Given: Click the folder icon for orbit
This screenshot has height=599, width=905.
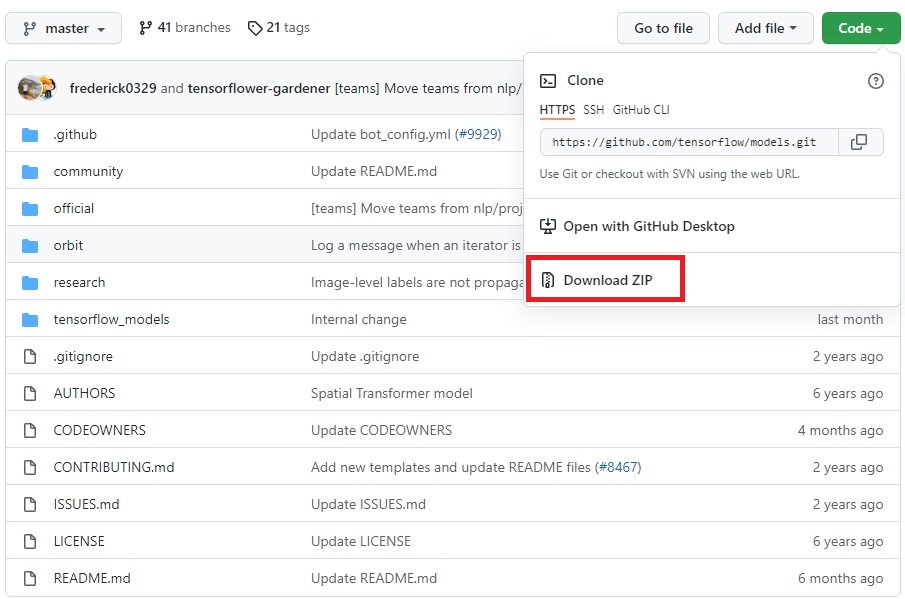Looking at the screenshot, I should pyautogui.click(x=30, y=245).
